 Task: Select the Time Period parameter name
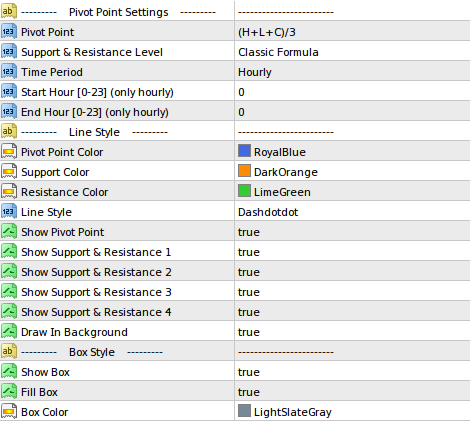tap(52, 72)
